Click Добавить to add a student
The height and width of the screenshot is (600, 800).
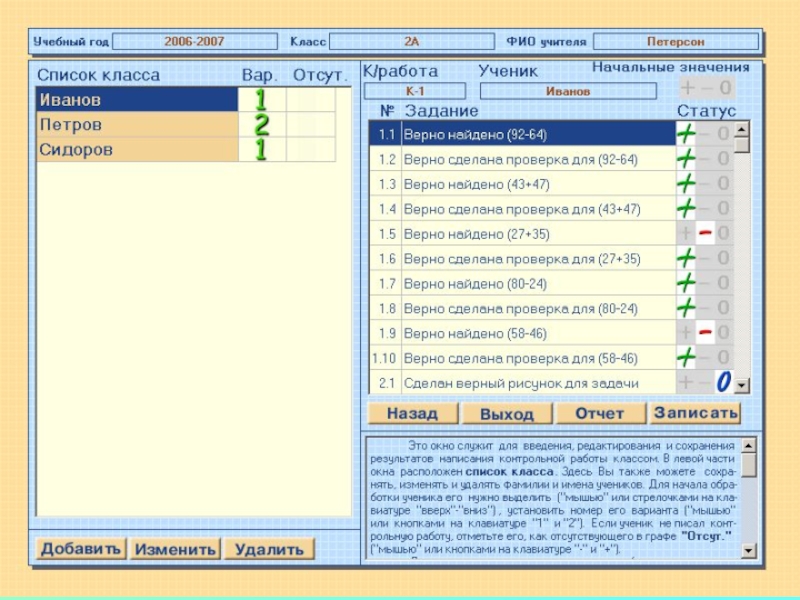click(81, 549)
